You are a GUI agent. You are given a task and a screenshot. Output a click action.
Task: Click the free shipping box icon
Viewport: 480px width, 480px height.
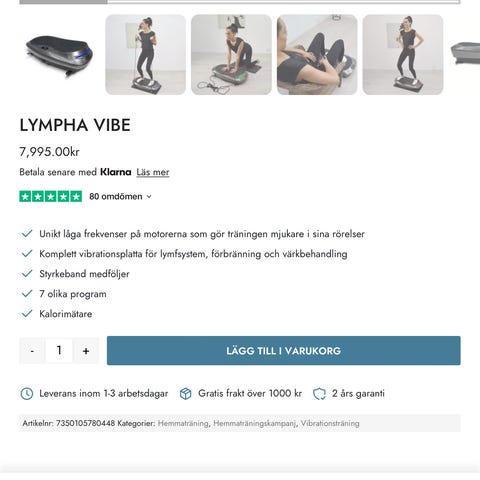click(185, 394)
